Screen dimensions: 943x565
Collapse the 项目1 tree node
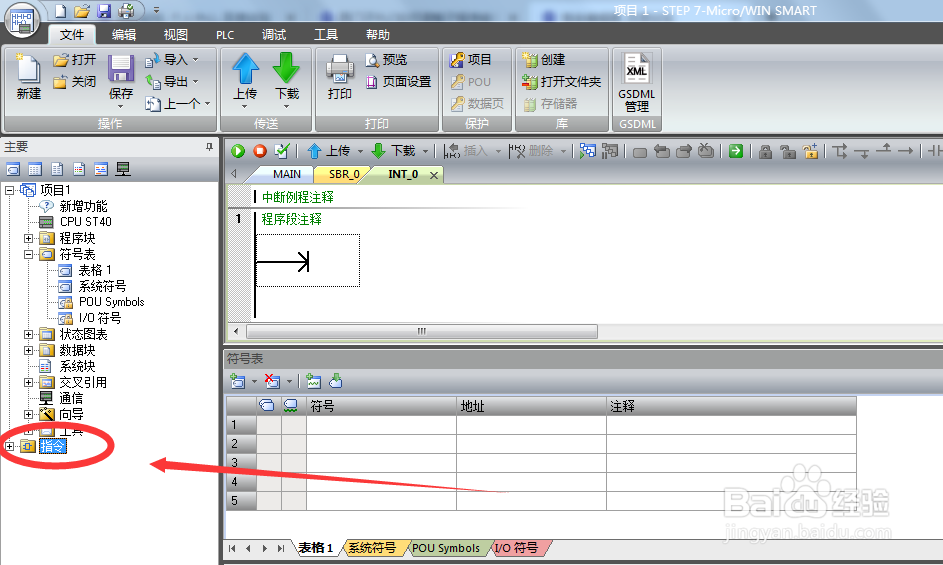pyautogui.click(x=9, y=190)
